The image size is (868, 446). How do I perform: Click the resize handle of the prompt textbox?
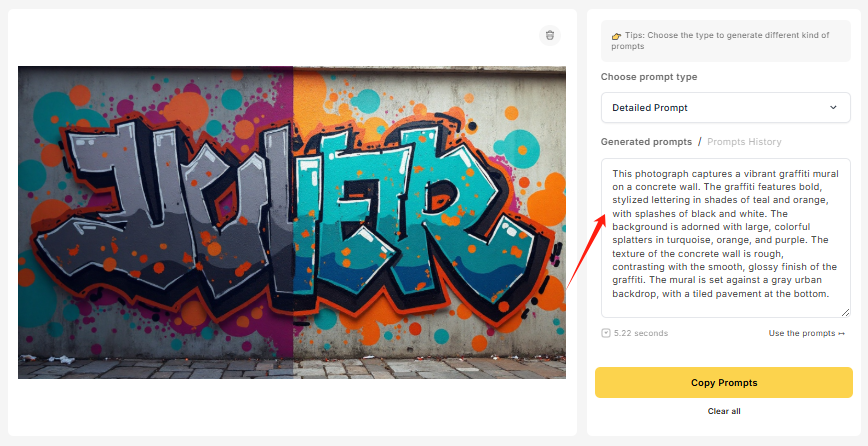pyautogui.click(x=846, y=314)
